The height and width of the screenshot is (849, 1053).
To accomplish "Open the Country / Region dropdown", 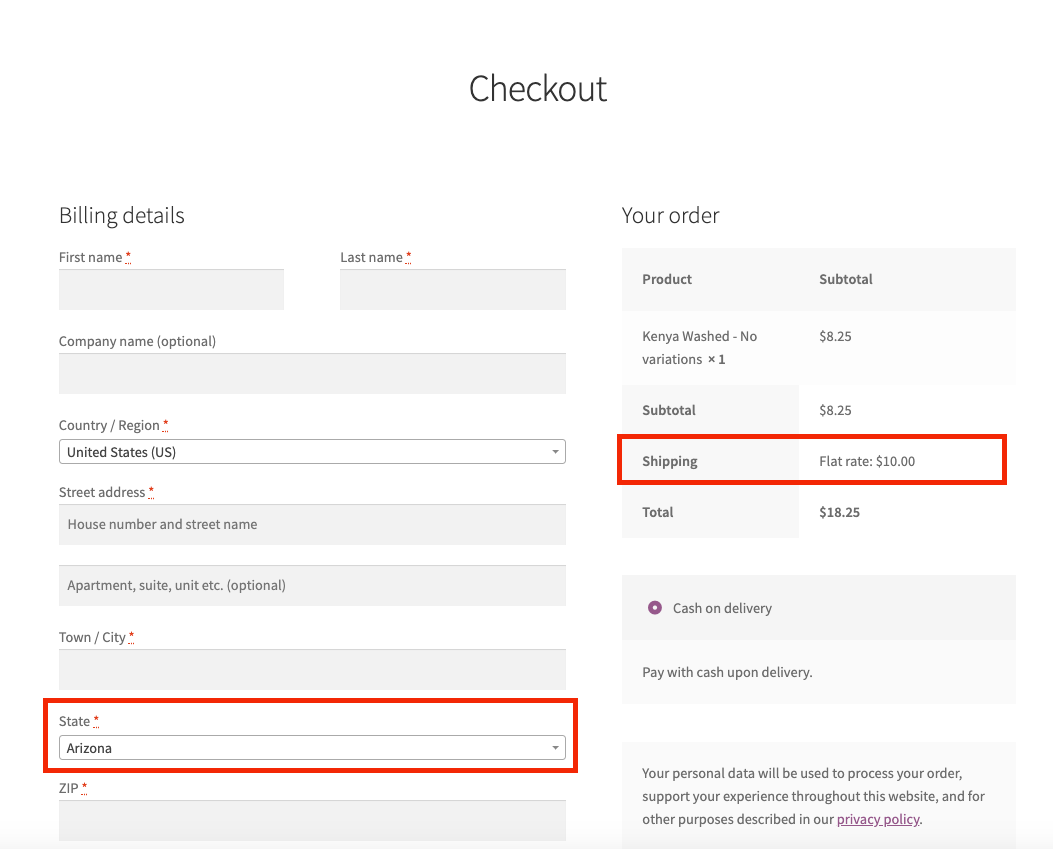I will coord(312,451).
